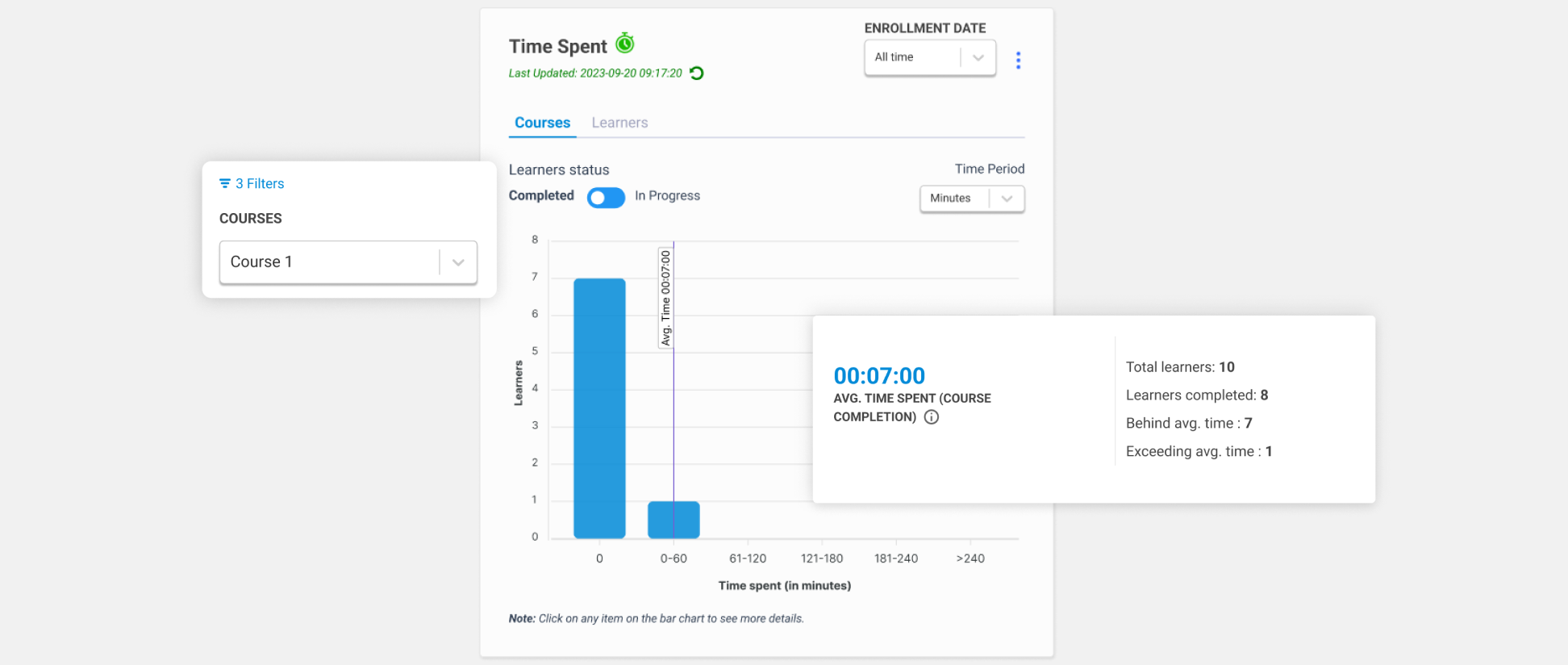This screenshot has width=1568, height=665.
Task: Select the Completed status label
Action: (x=541, y=196)
